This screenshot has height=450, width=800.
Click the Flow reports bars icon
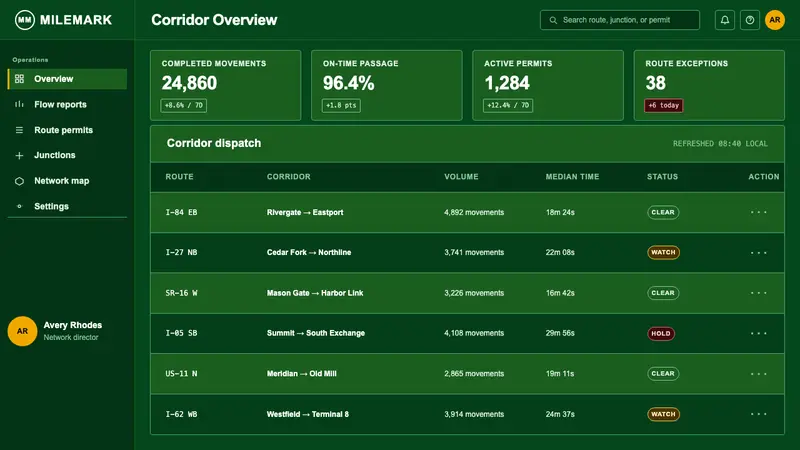point(19,104)
